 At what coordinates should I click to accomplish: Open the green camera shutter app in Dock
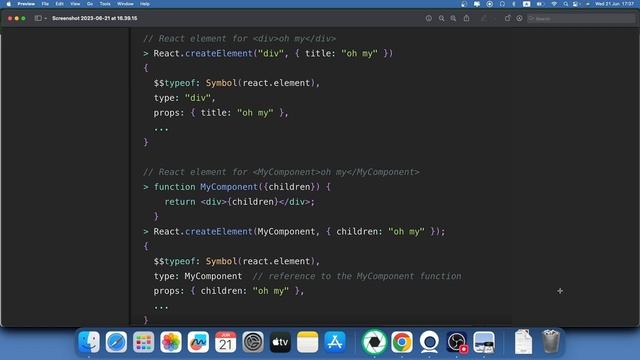coord(374,342)
